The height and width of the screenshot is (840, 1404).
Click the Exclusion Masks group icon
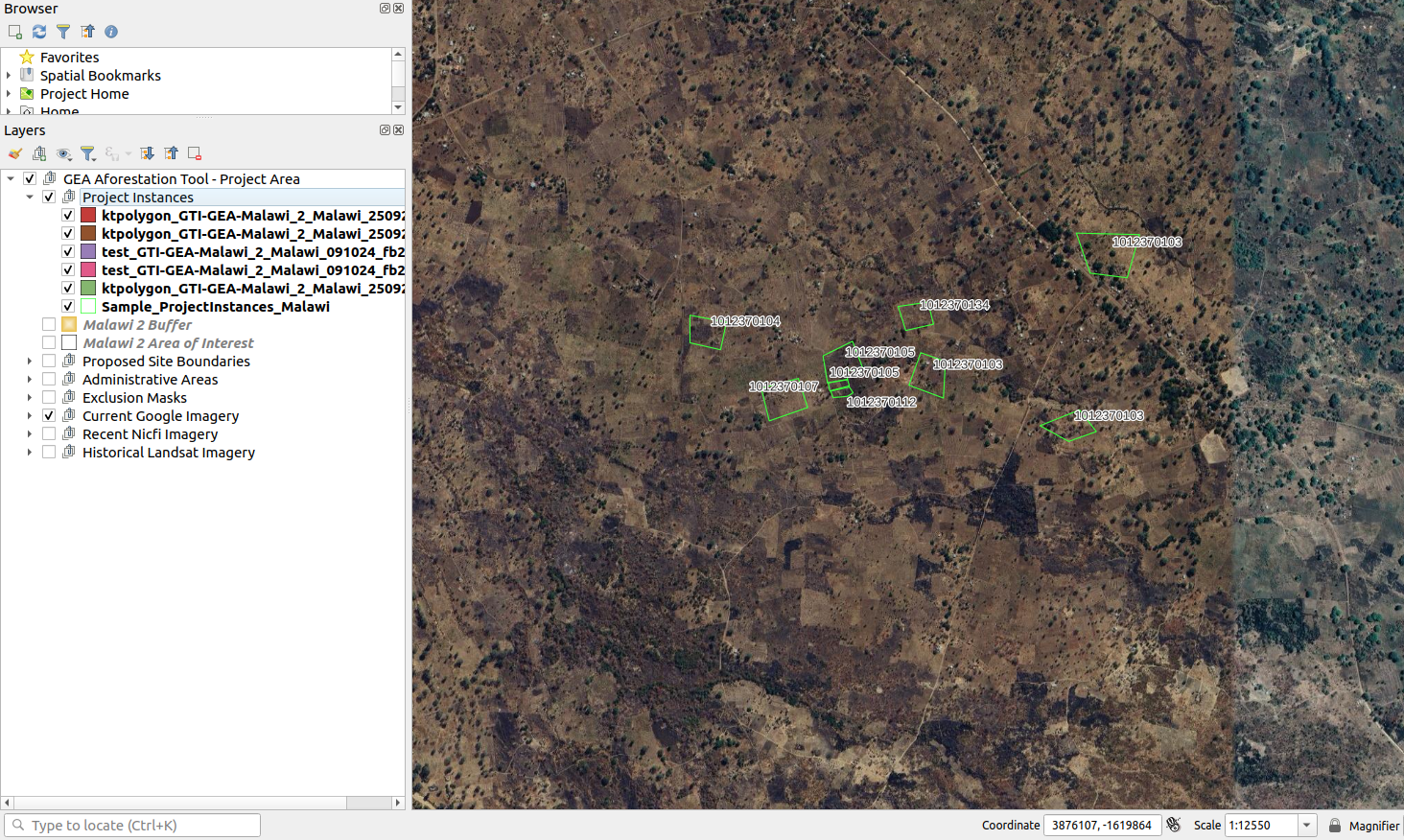click(x=69, y=397)
